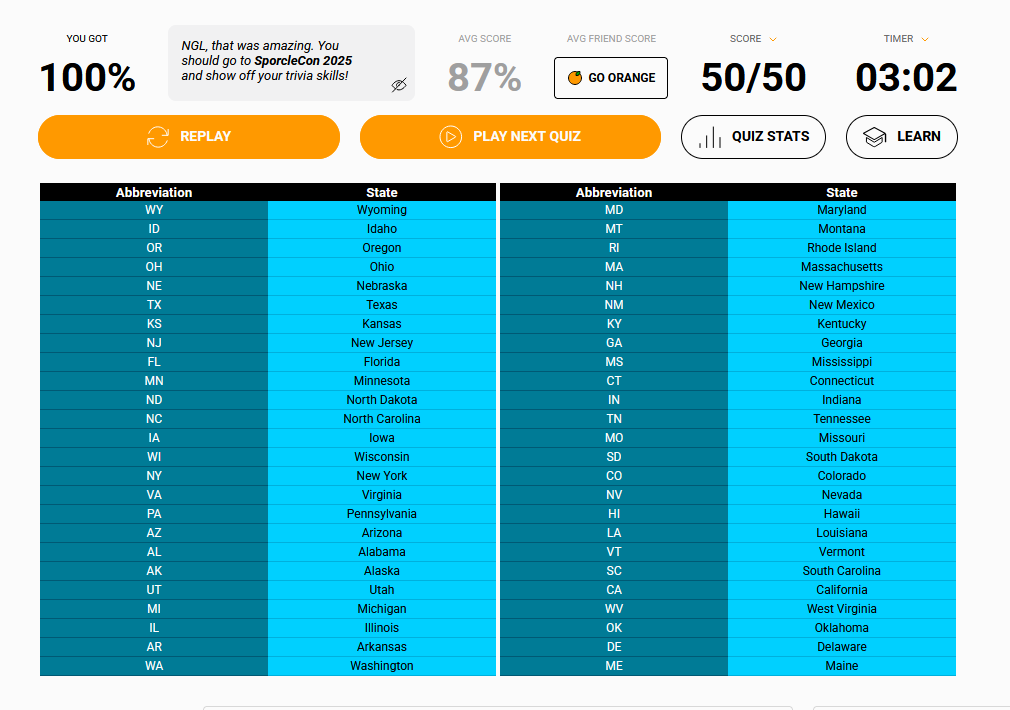1010x710 pixels.
Task: Select the Wyoming answer cell
Action: [x=382, y=210]
